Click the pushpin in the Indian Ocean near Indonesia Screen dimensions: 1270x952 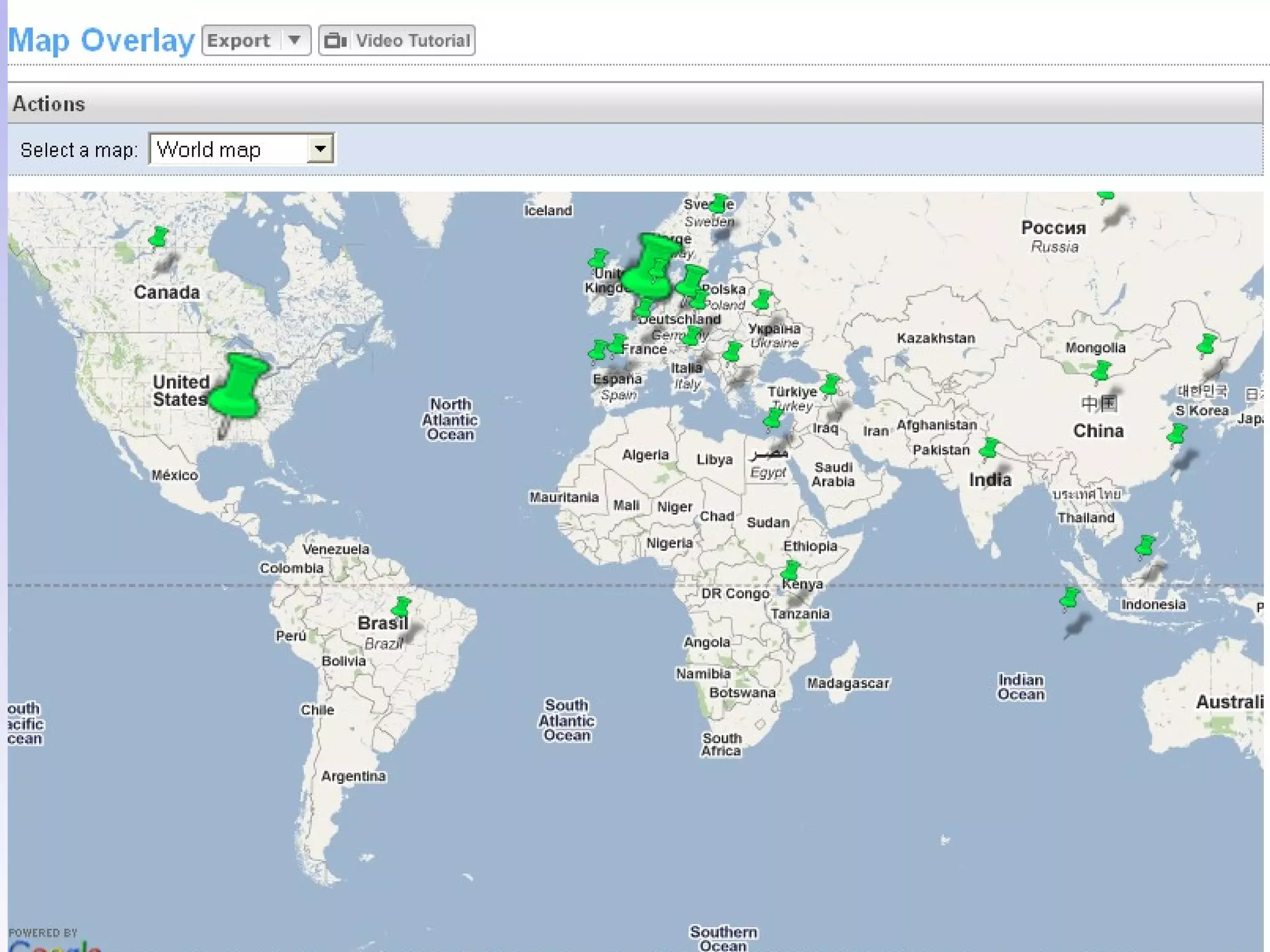point(1069,598)
